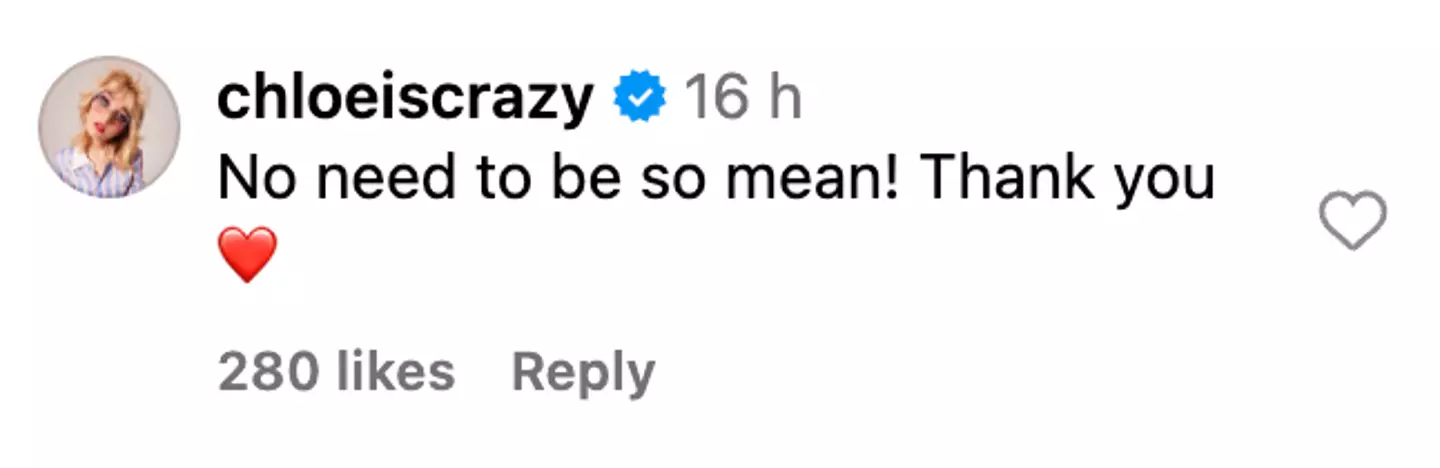Screen dimensions: 1440x468
Task: Open the chloeiscrazy username link
Action: [405, 100]
